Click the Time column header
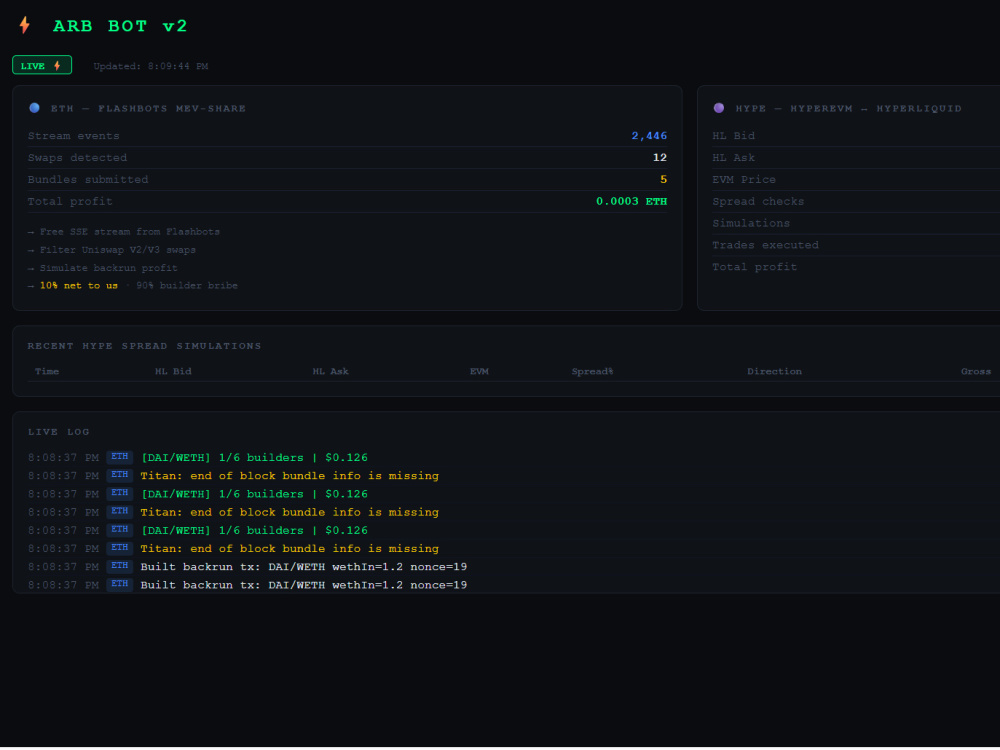 tap(47, 372)
